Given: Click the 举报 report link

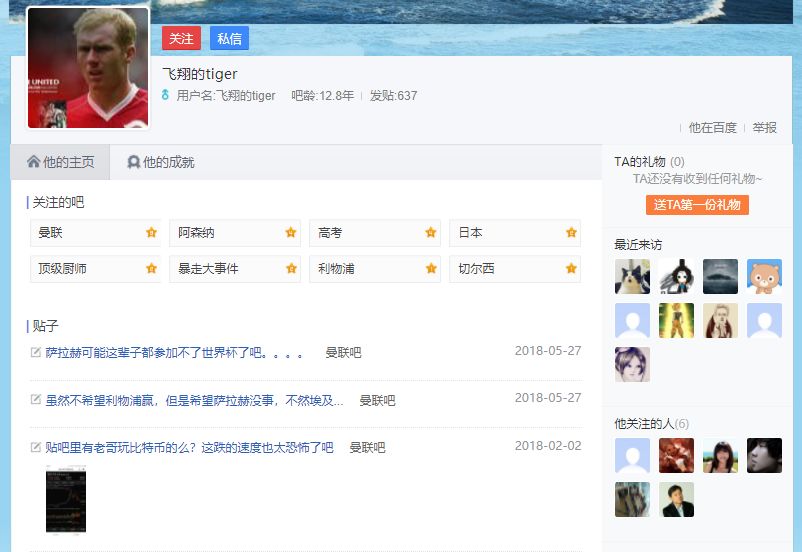Looking at the screenshot, I should pyautogui.click(x=764, y=128).
